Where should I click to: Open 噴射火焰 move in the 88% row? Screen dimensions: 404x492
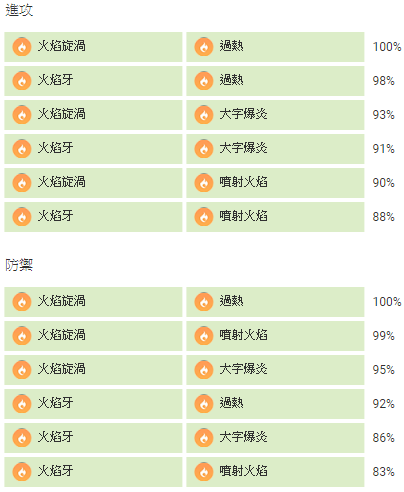tap(275, 217)
